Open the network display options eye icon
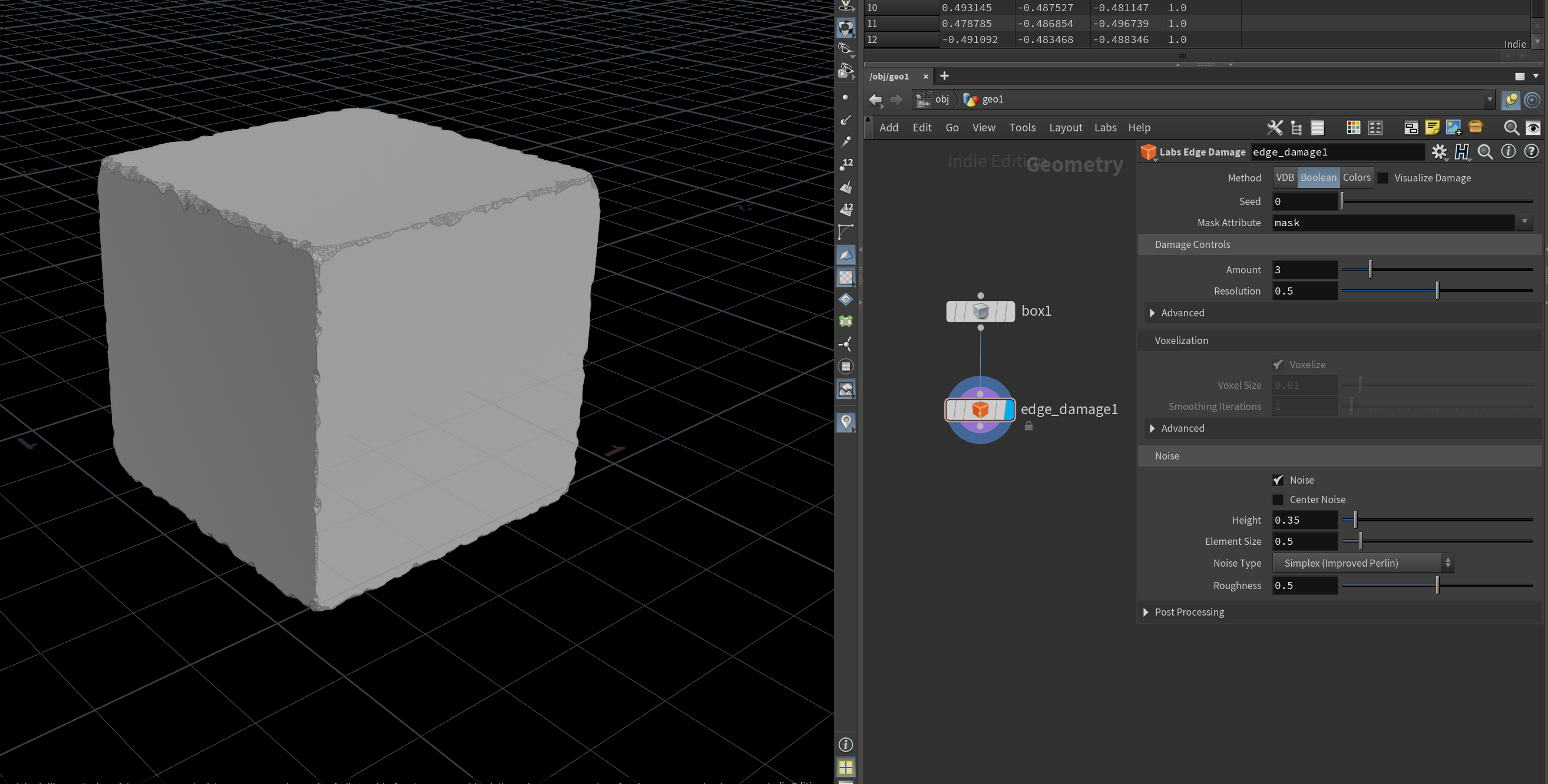The height and width of the screenshot is (784, 1548). [x=1533, y=127]
